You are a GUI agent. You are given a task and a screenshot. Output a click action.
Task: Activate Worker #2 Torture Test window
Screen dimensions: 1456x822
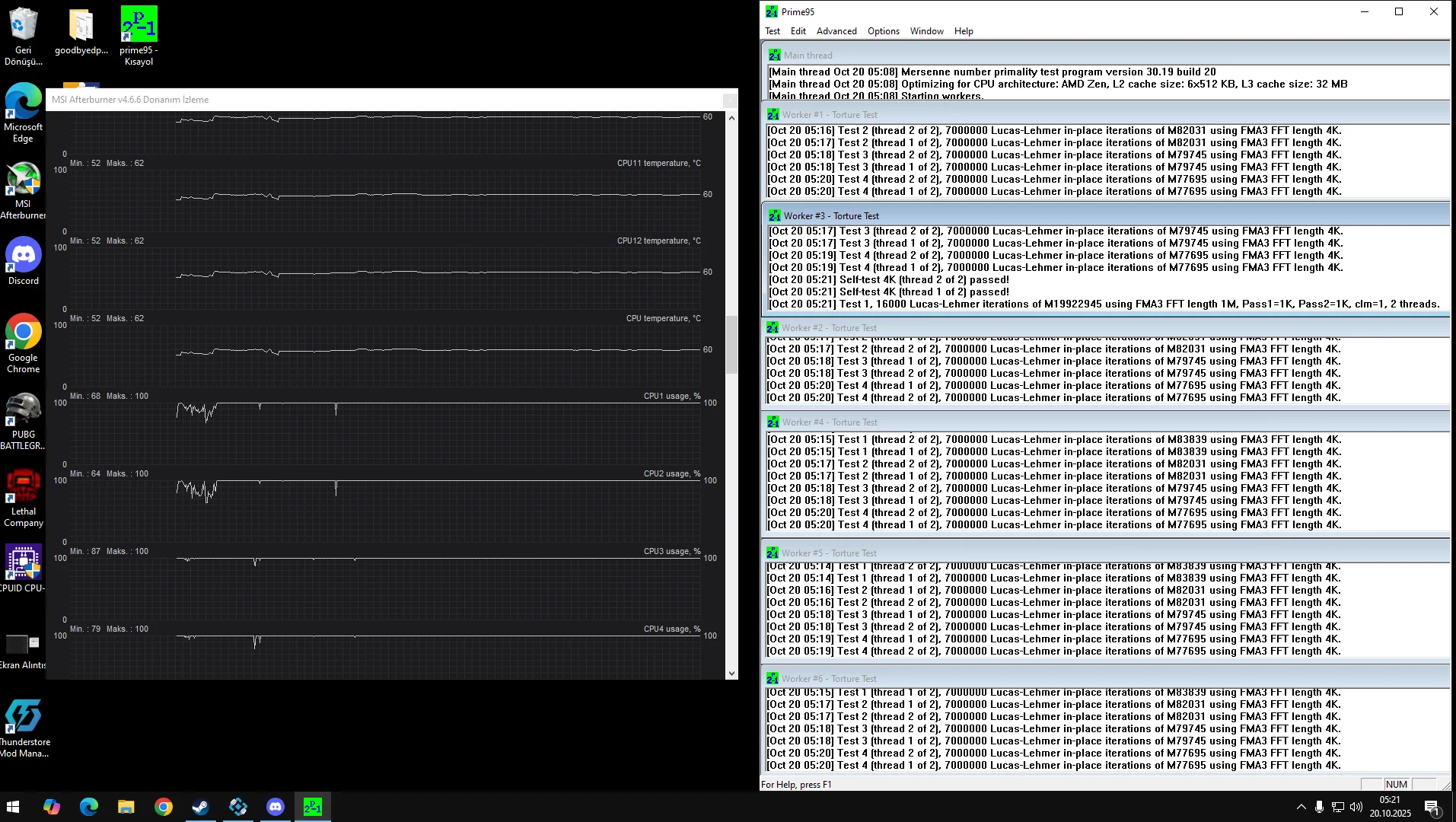[829, 328]
